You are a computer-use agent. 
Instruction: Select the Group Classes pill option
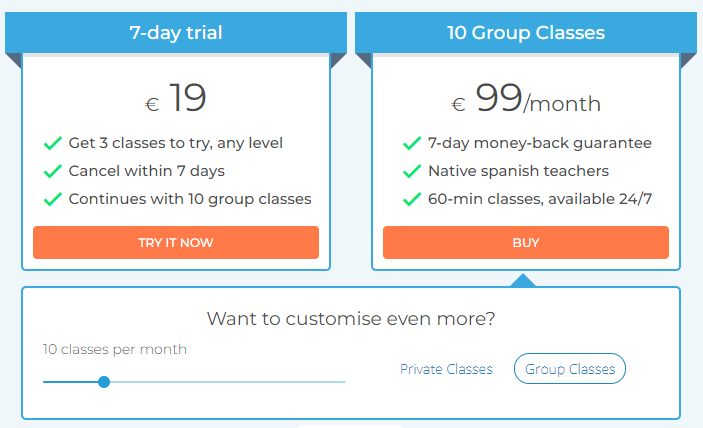tap(570, 369)
